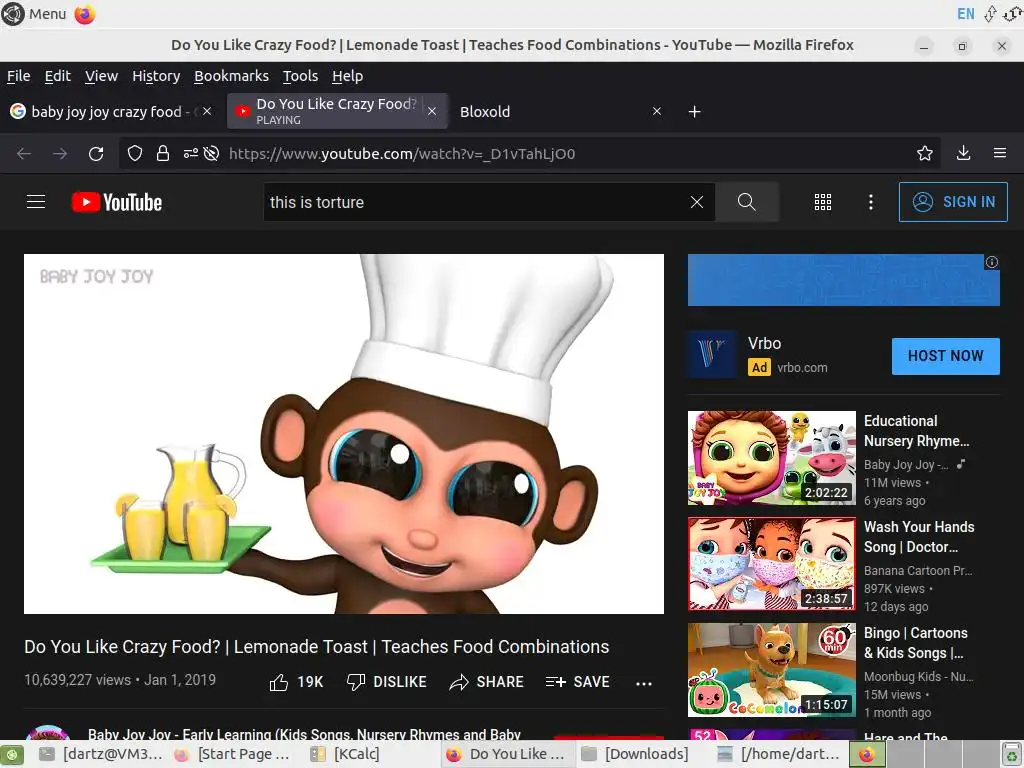
Task: Clear the YouTube search box text
Action: coord(697,202)
